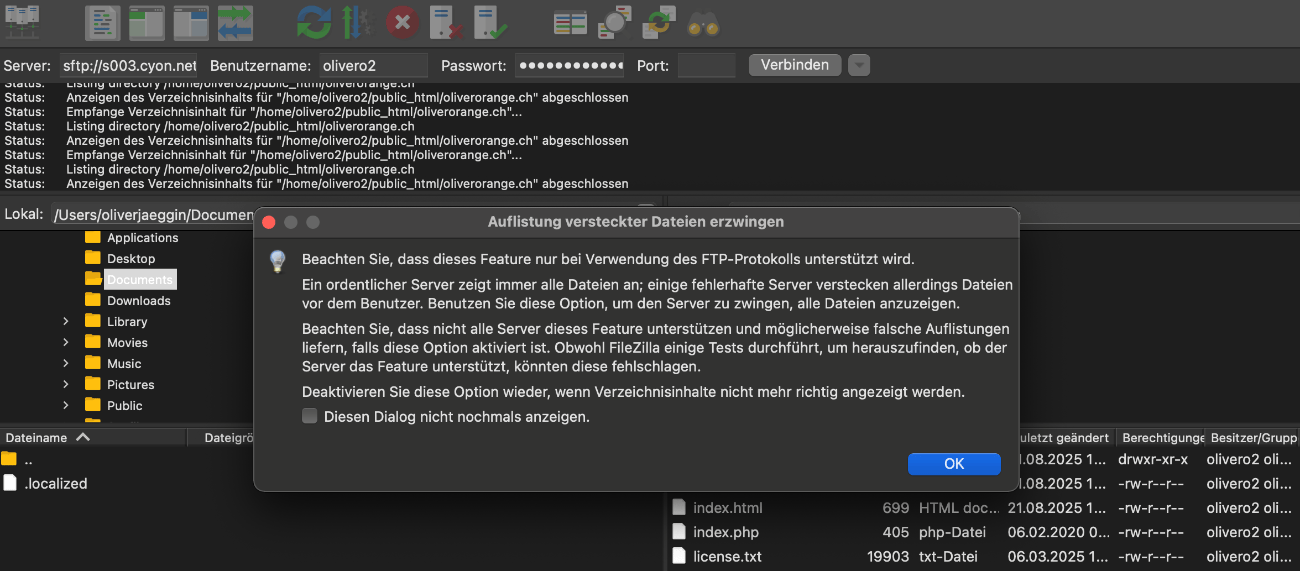Click the file size value 19903
This screenshot has width=1300, height=571.
[888, 556]
